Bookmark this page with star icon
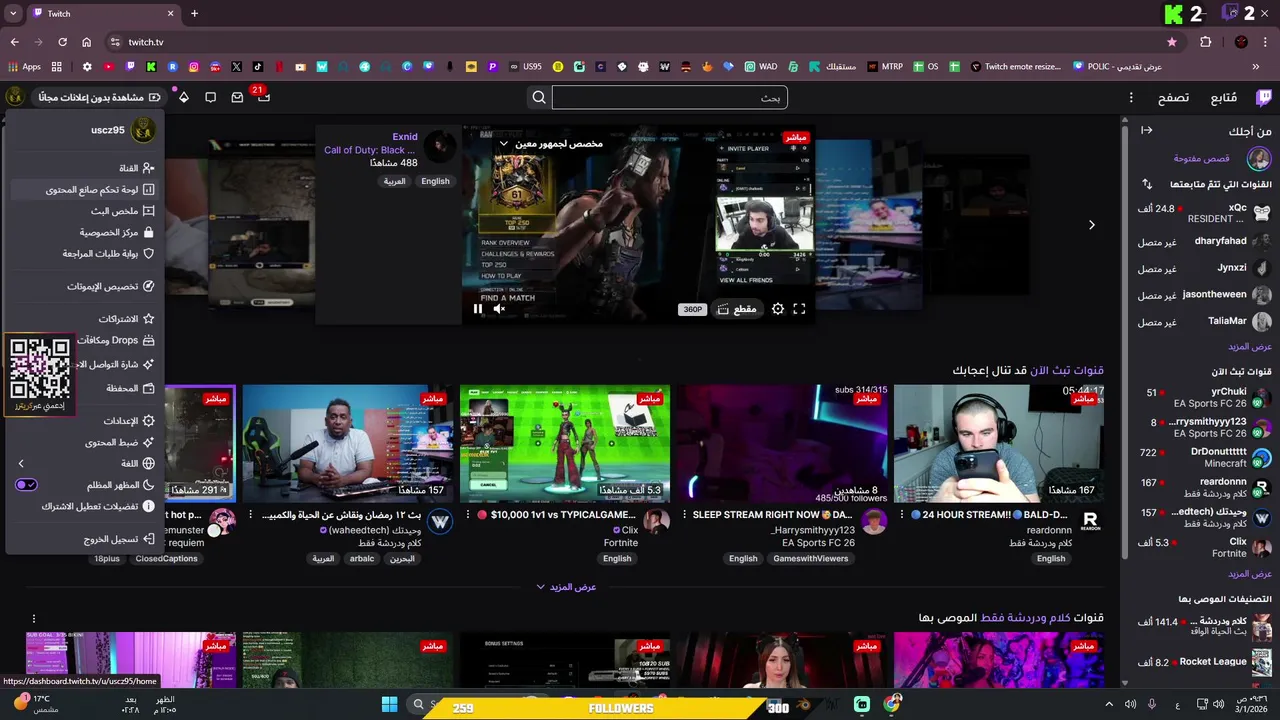Screen dimensions: 1280x720 [x=1172, y=42]
